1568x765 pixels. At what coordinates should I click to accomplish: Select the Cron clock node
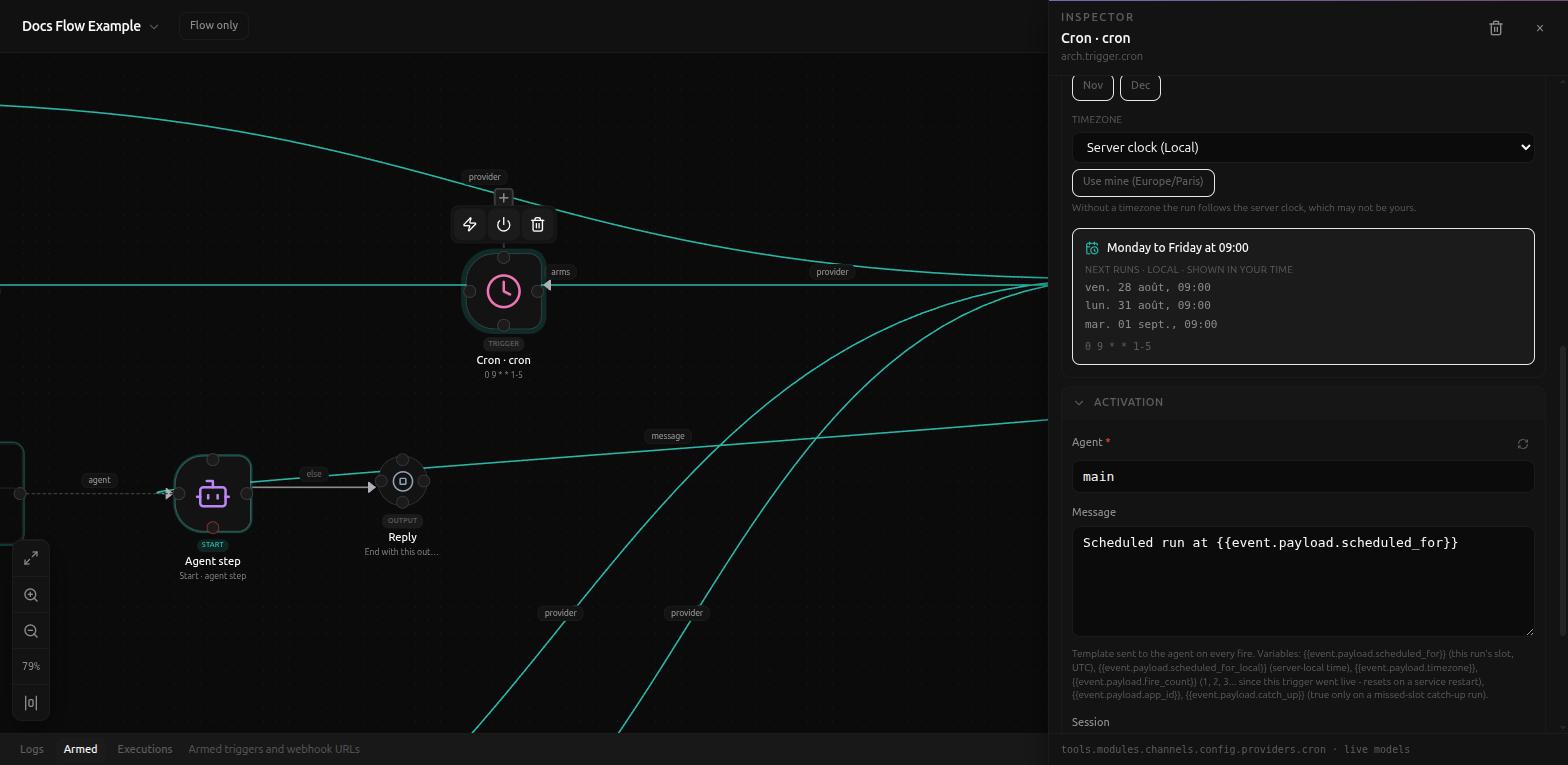tap(504, 291)
